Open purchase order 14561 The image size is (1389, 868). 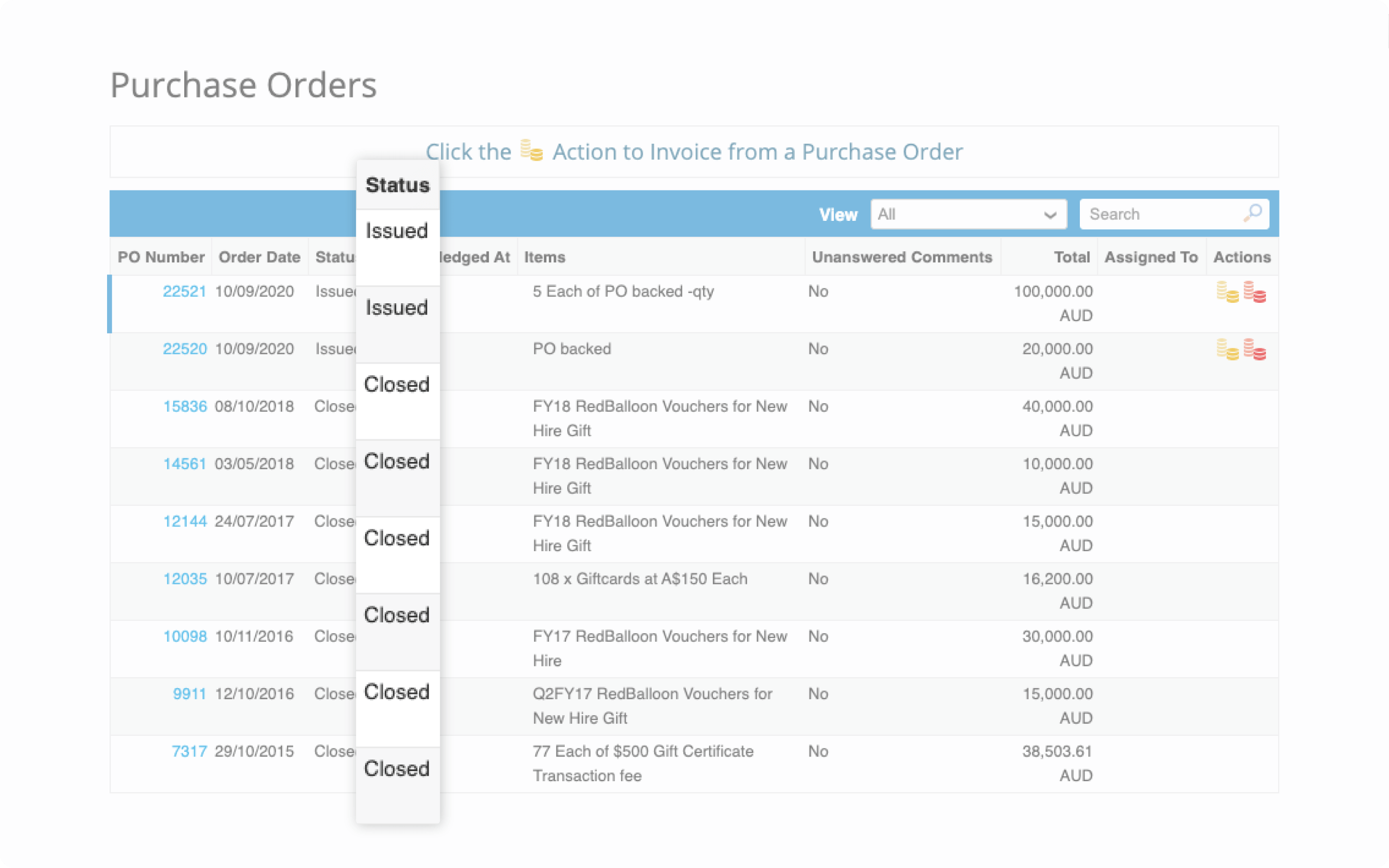(x=185, y=464)
